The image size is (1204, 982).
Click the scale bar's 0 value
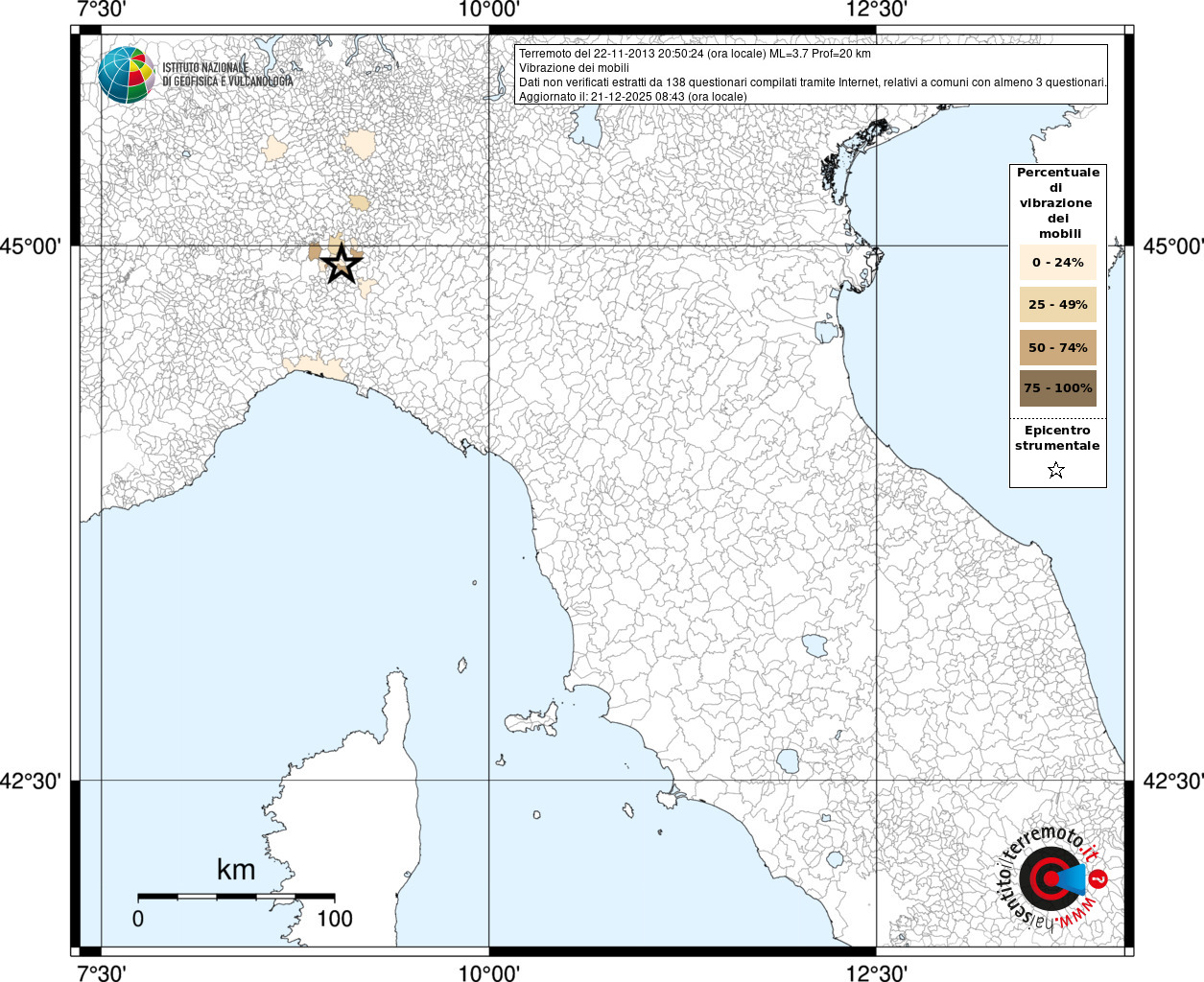pos(138,919)
